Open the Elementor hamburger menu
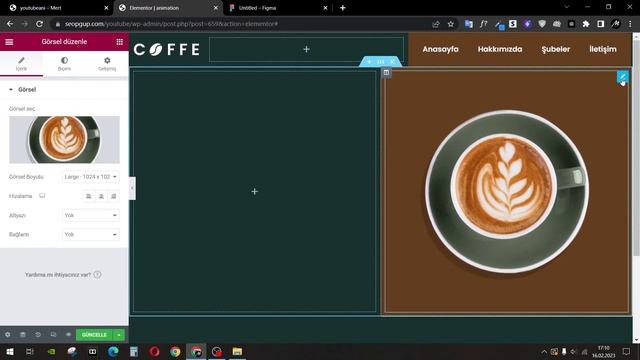 click(9, 42)
